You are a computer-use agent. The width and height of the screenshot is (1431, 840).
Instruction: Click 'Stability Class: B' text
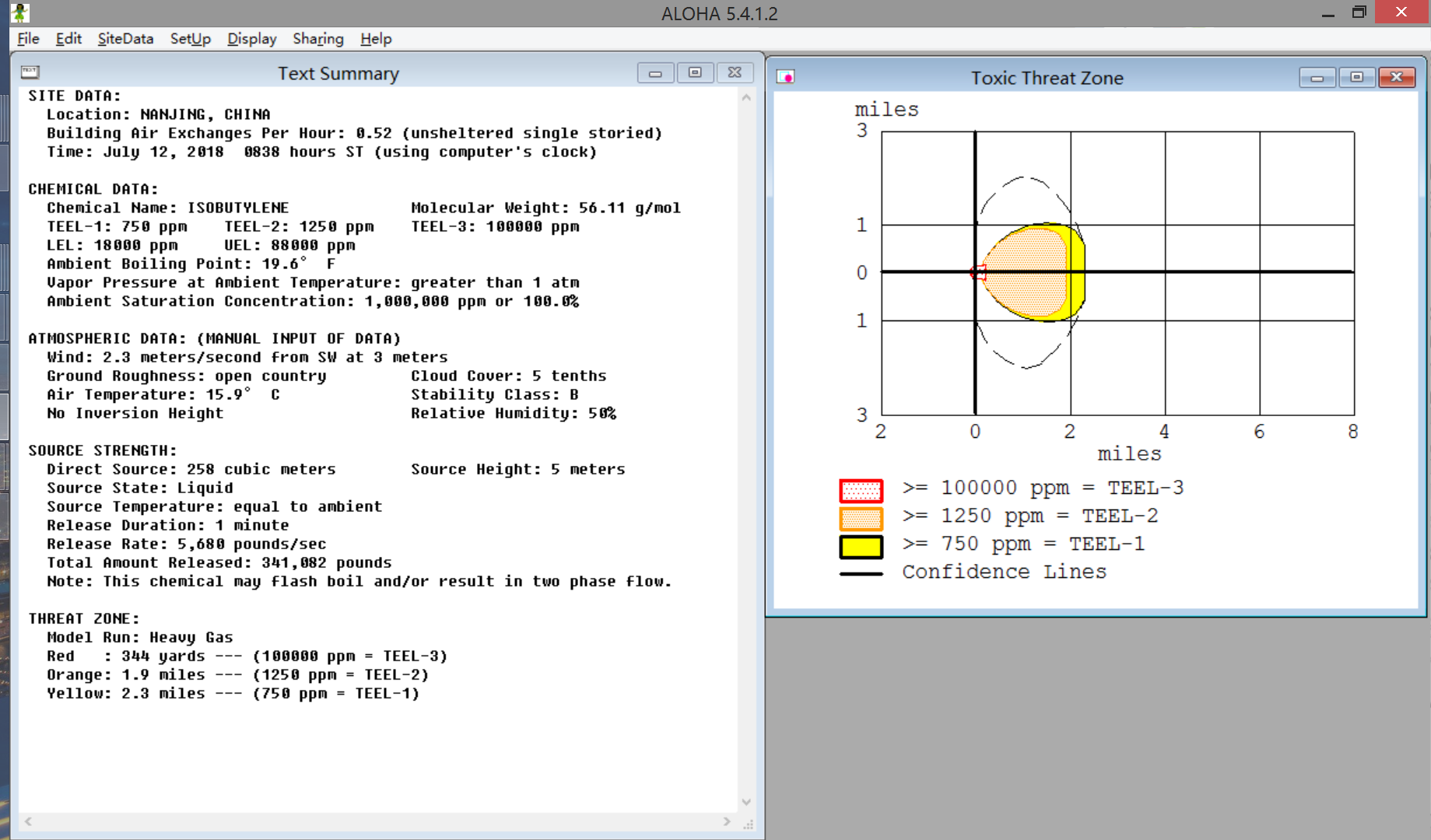[x=495, y=394]
